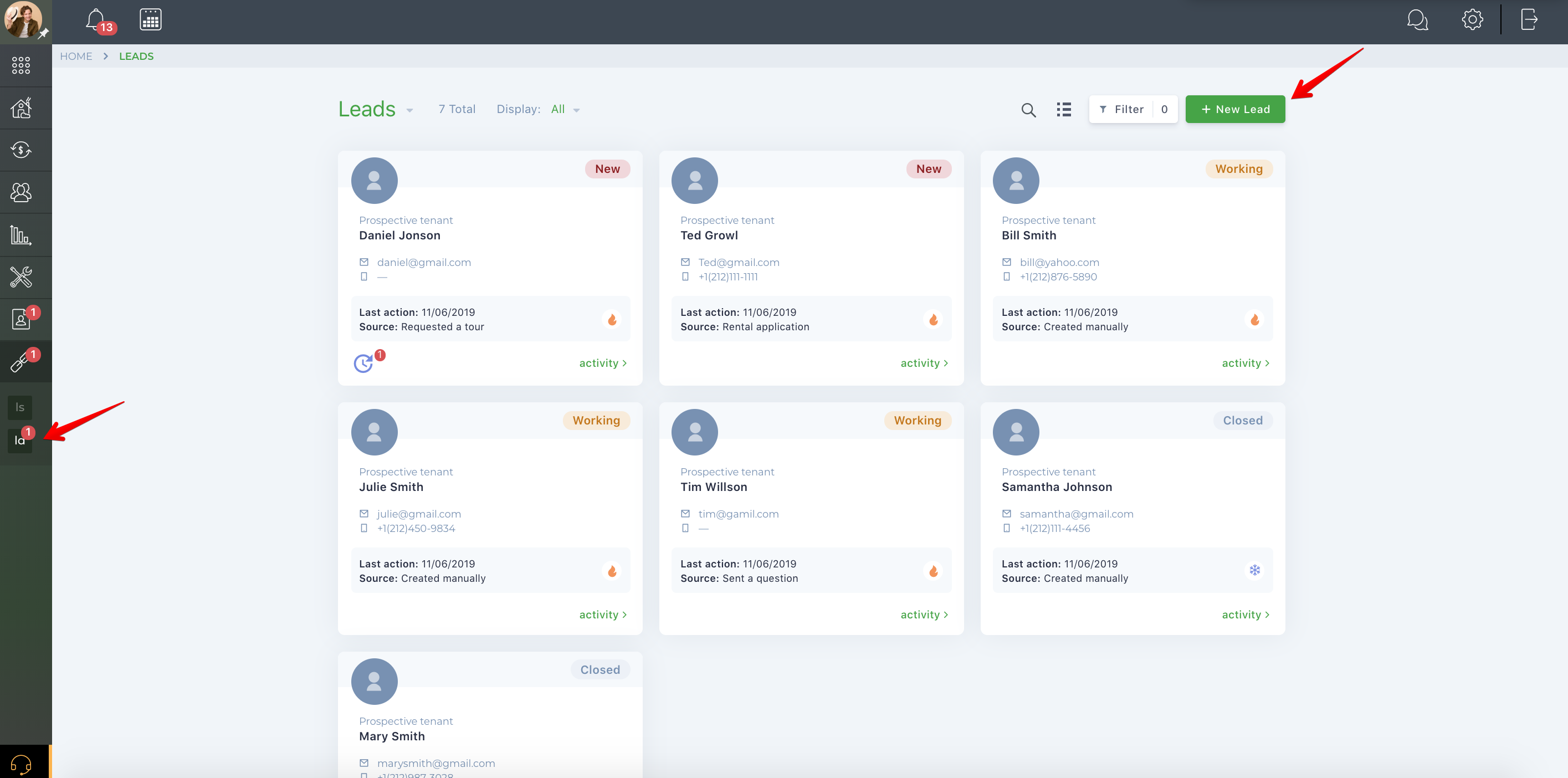1568x778 pixels.
Task: Click Samantha Johnson avatar thumbnail
Action: tap(1016, 432)
